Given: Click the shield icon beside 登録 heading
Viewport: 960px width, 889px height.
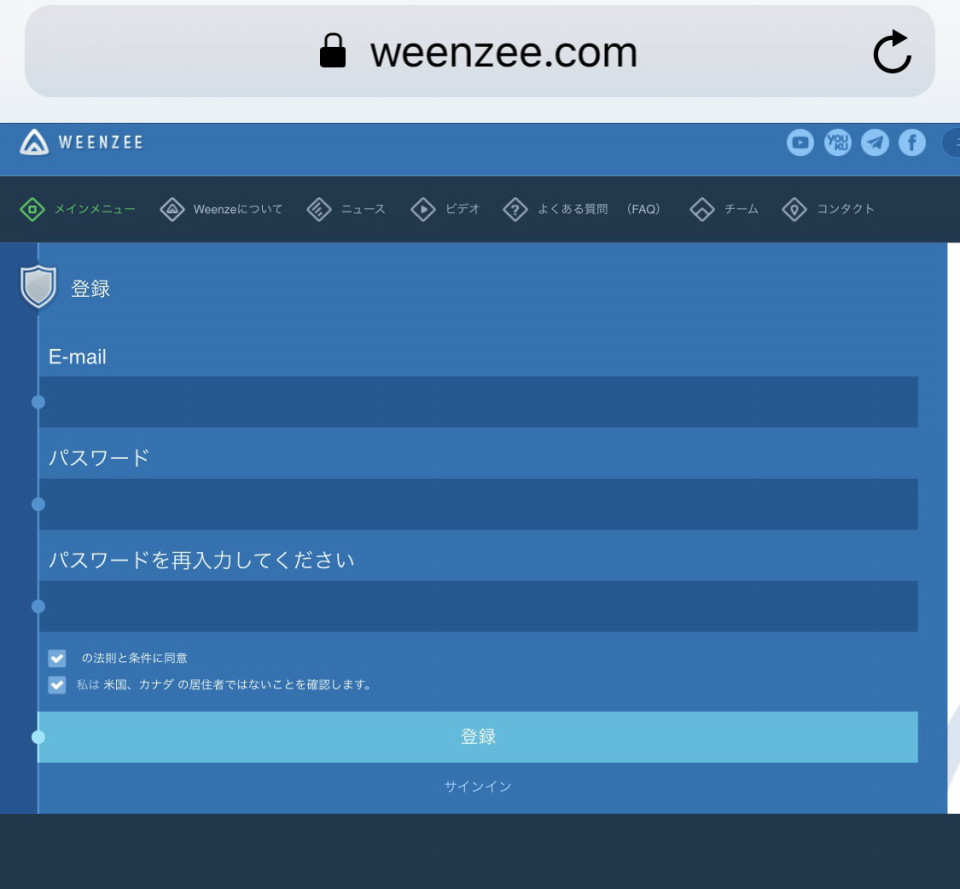Looking at the screenshot, I should click(38, 288).
